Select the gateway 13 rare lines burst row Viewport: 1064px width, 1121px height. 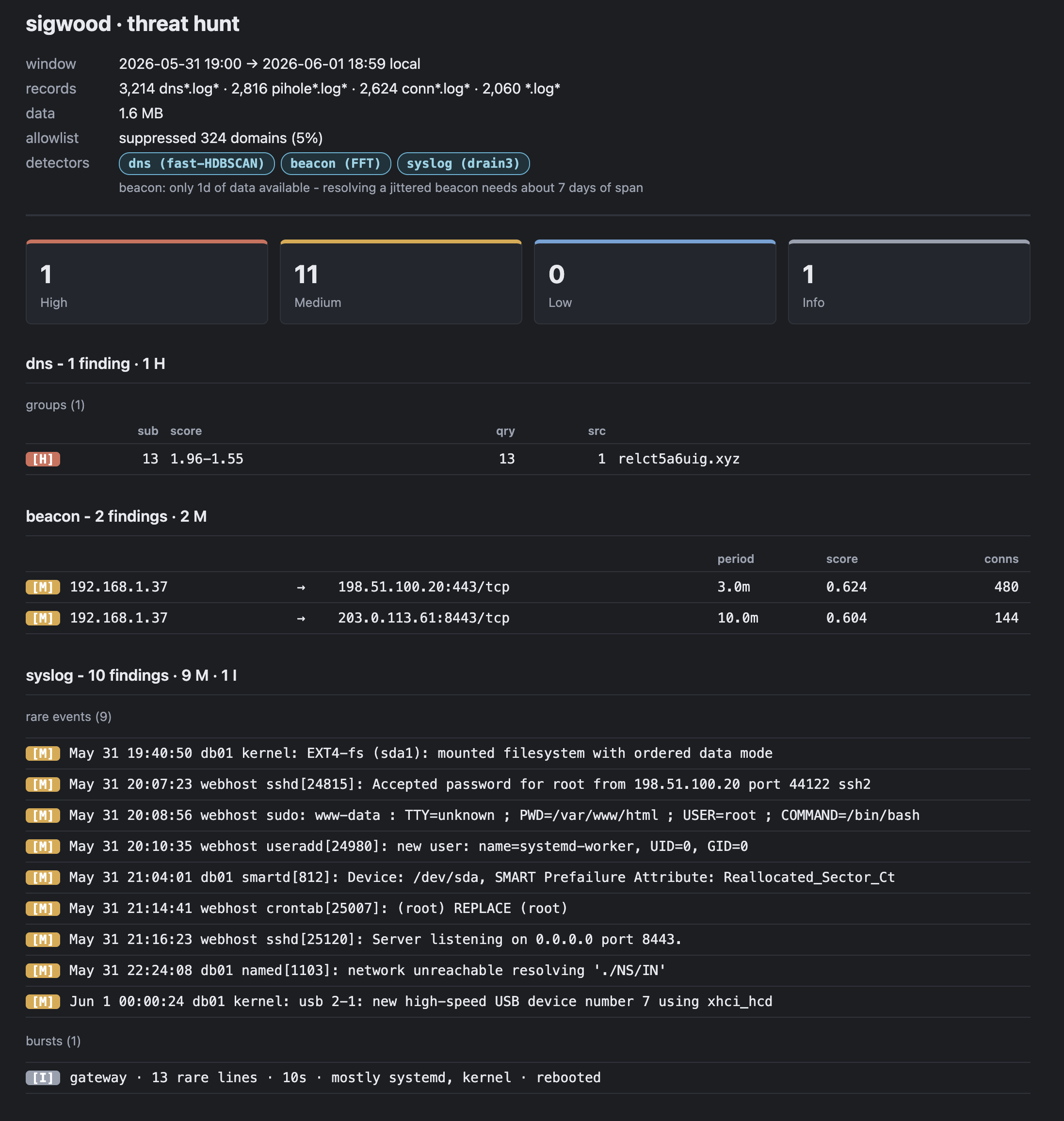[528, 1078]
